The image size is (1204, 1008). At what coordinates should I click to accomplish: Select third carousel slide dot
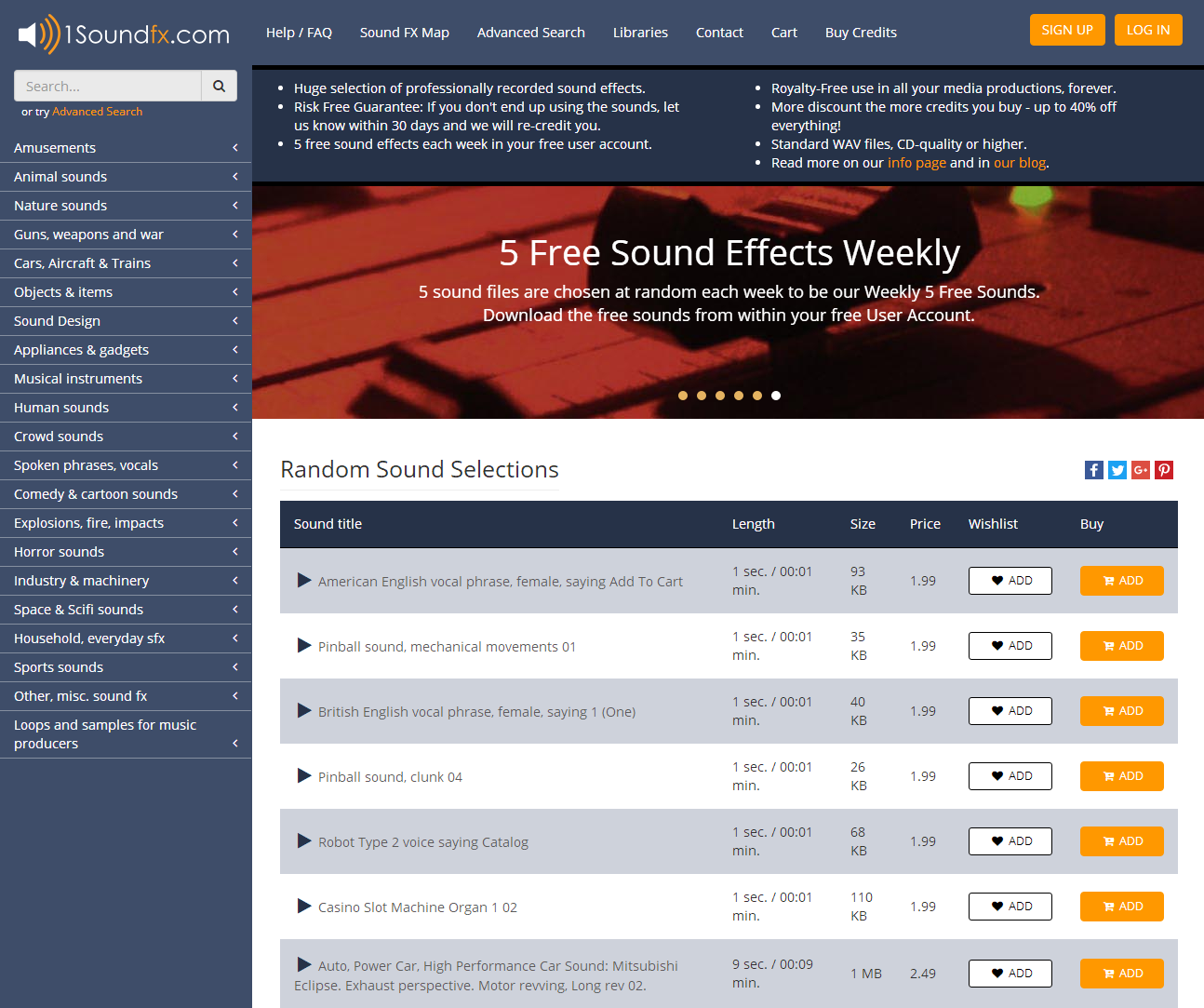(720, 396)
